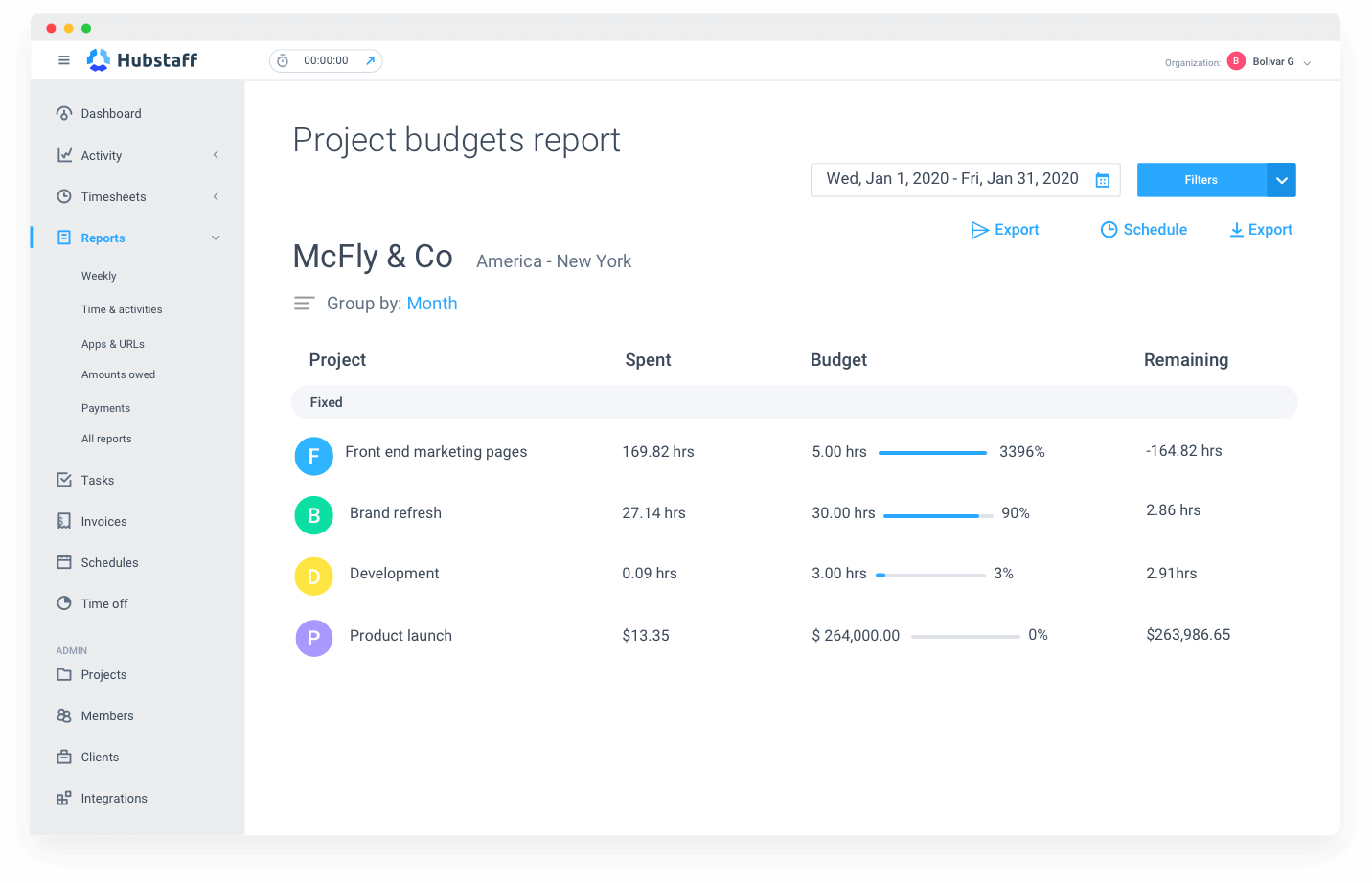Click Product launch 0% progress bar
Screen dimensions: 1372x883
click(x=965, y=636)
